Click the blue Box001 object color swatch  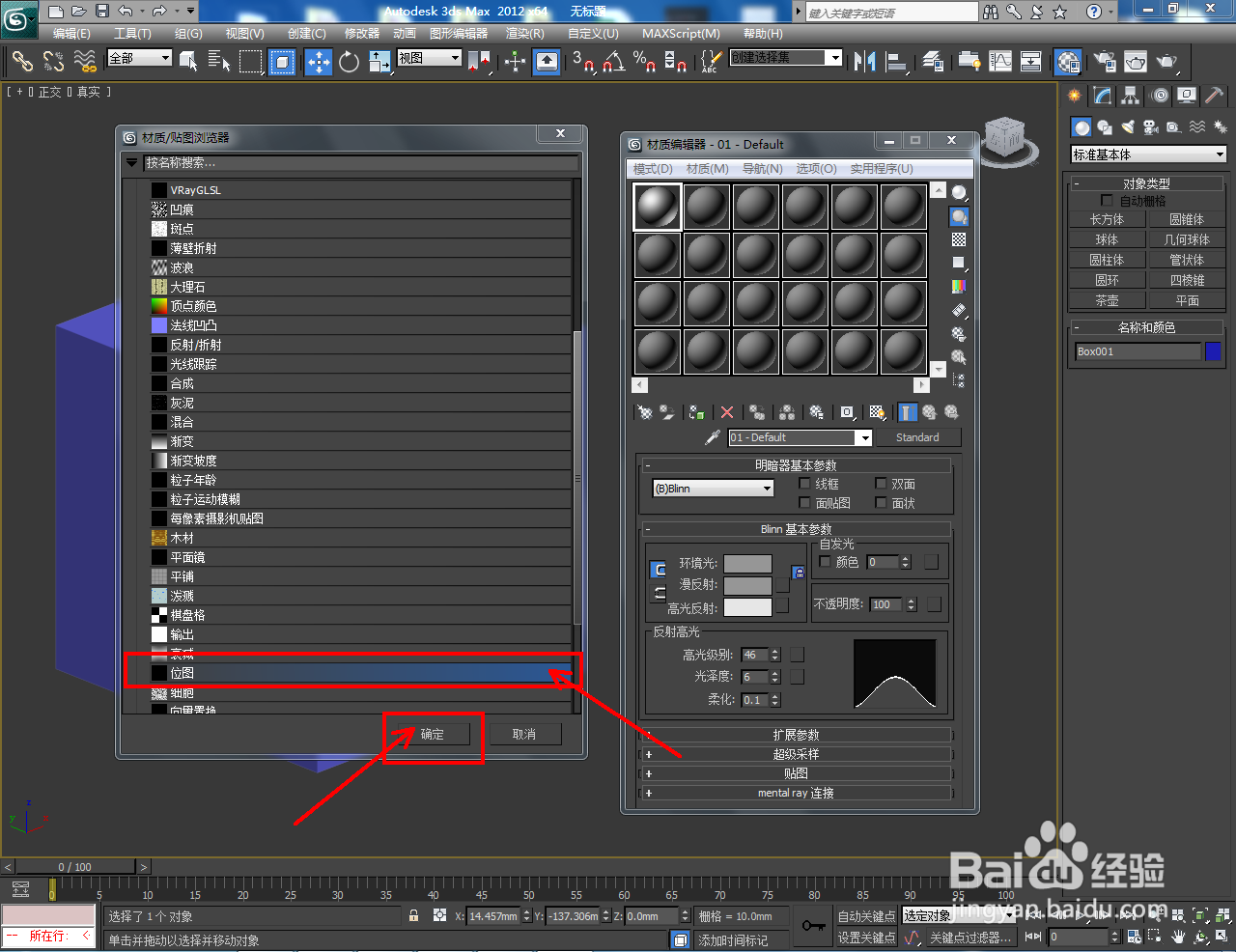point(1213,351)
